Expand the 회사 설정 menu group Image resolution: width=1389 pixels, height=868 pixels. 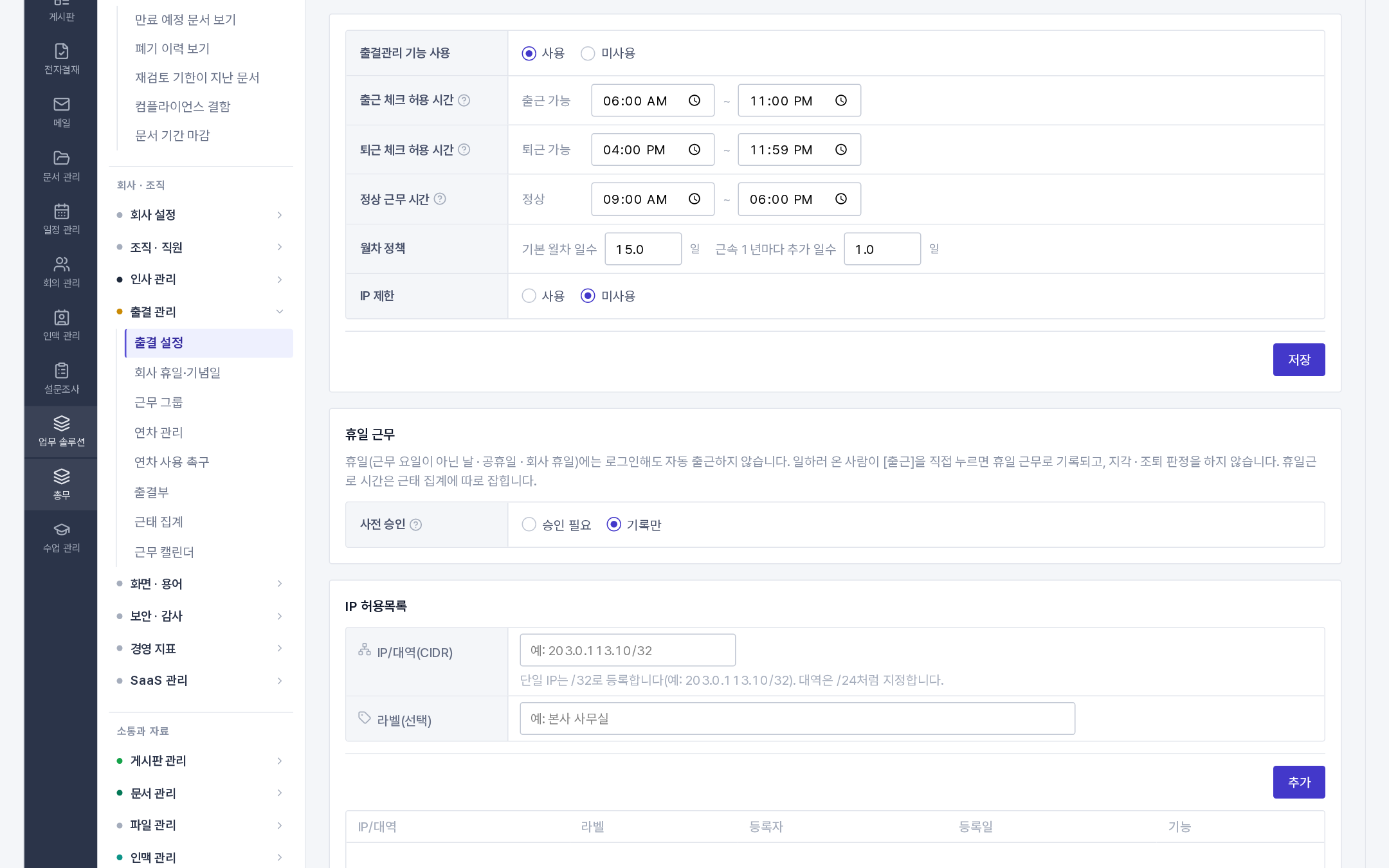201,215
